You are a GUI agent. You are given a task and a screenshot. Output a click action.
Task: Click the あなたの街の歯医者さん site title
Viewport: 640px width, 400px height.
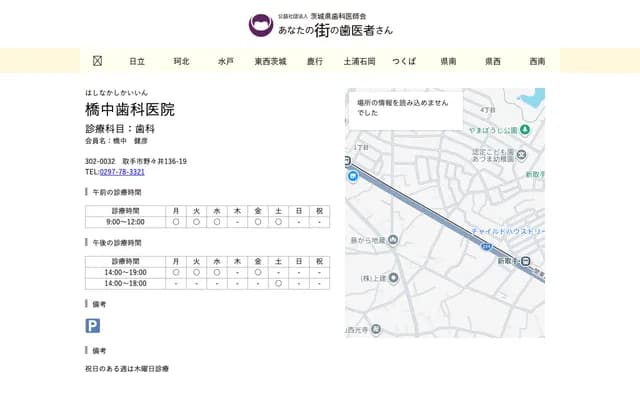[x=335, y=30]
